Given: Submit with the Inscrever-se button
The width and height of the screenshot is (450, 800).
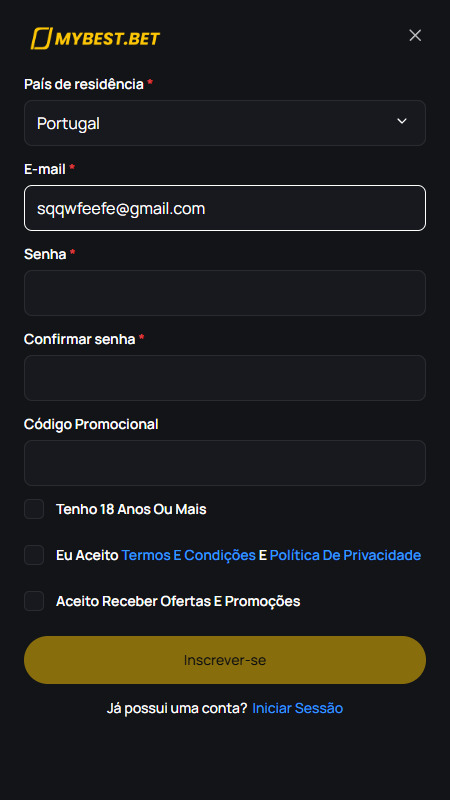Looking at the screenshot, I should pos(225,660).
